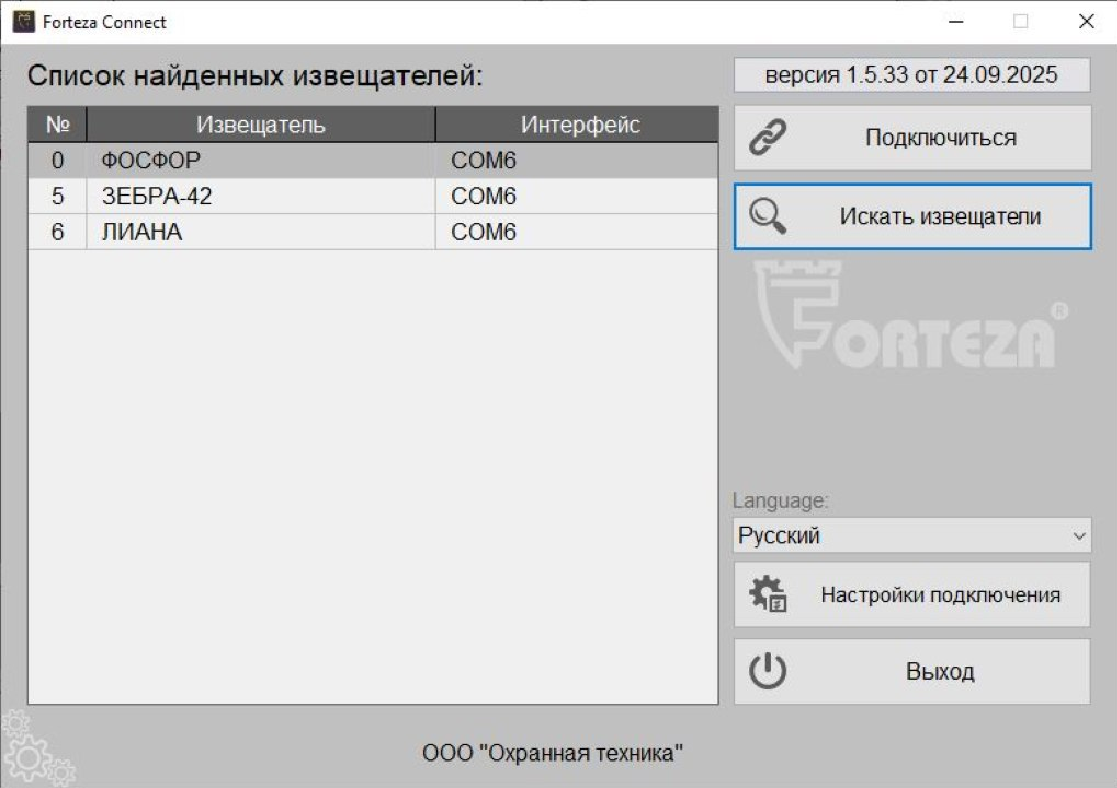
Task: Click the № column header
Action: coord(57,123)
